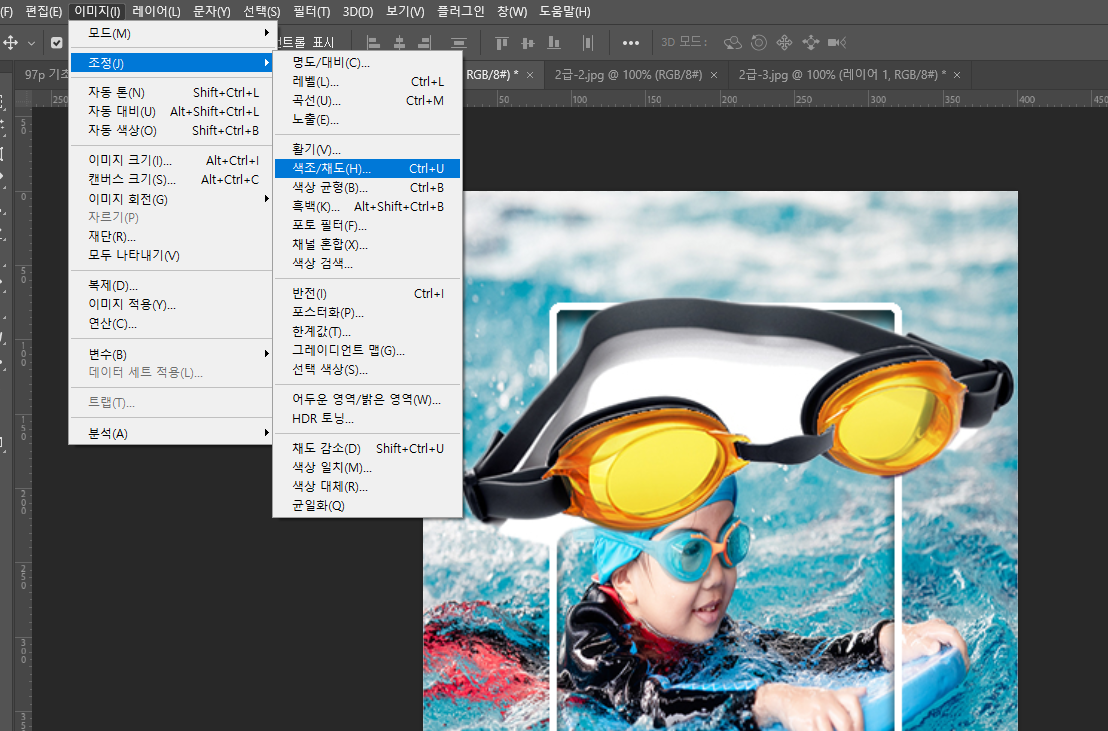Apply 채도 감소(D) adjustment
The height and width of the screenshot is (731, 1108).
367,448
